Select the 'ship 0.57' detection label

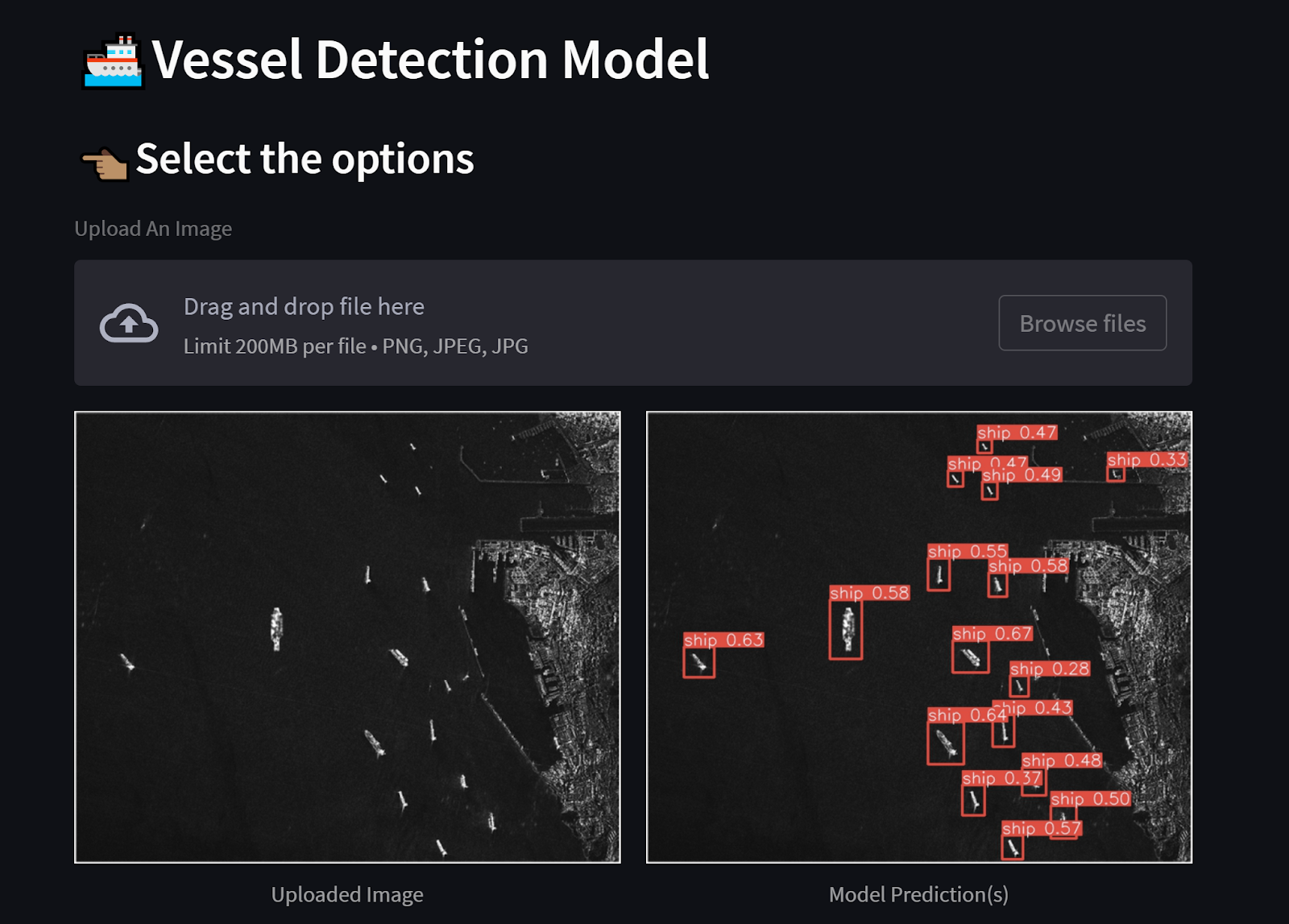[1041, 829]
